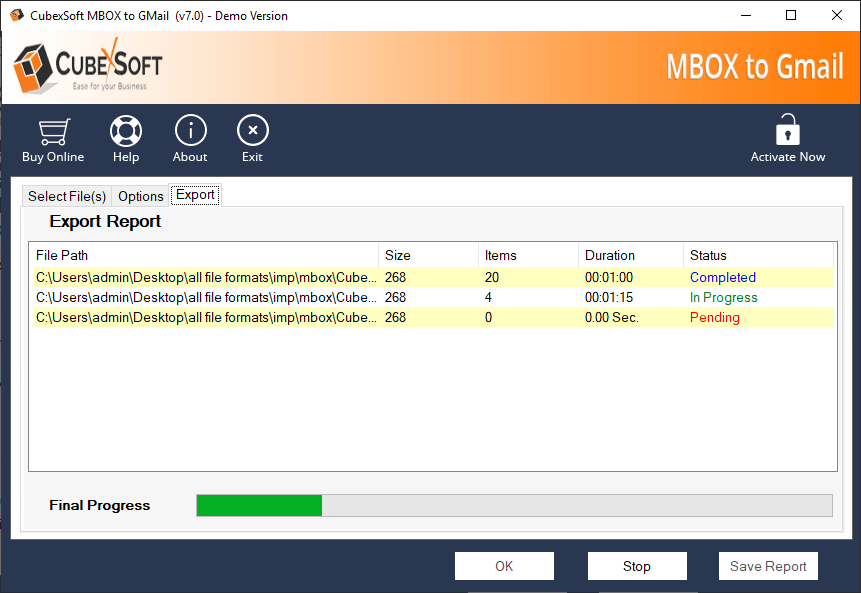Open Help via the lifebuoy icon
Viewport: 861px width, 593px height.
126,131
